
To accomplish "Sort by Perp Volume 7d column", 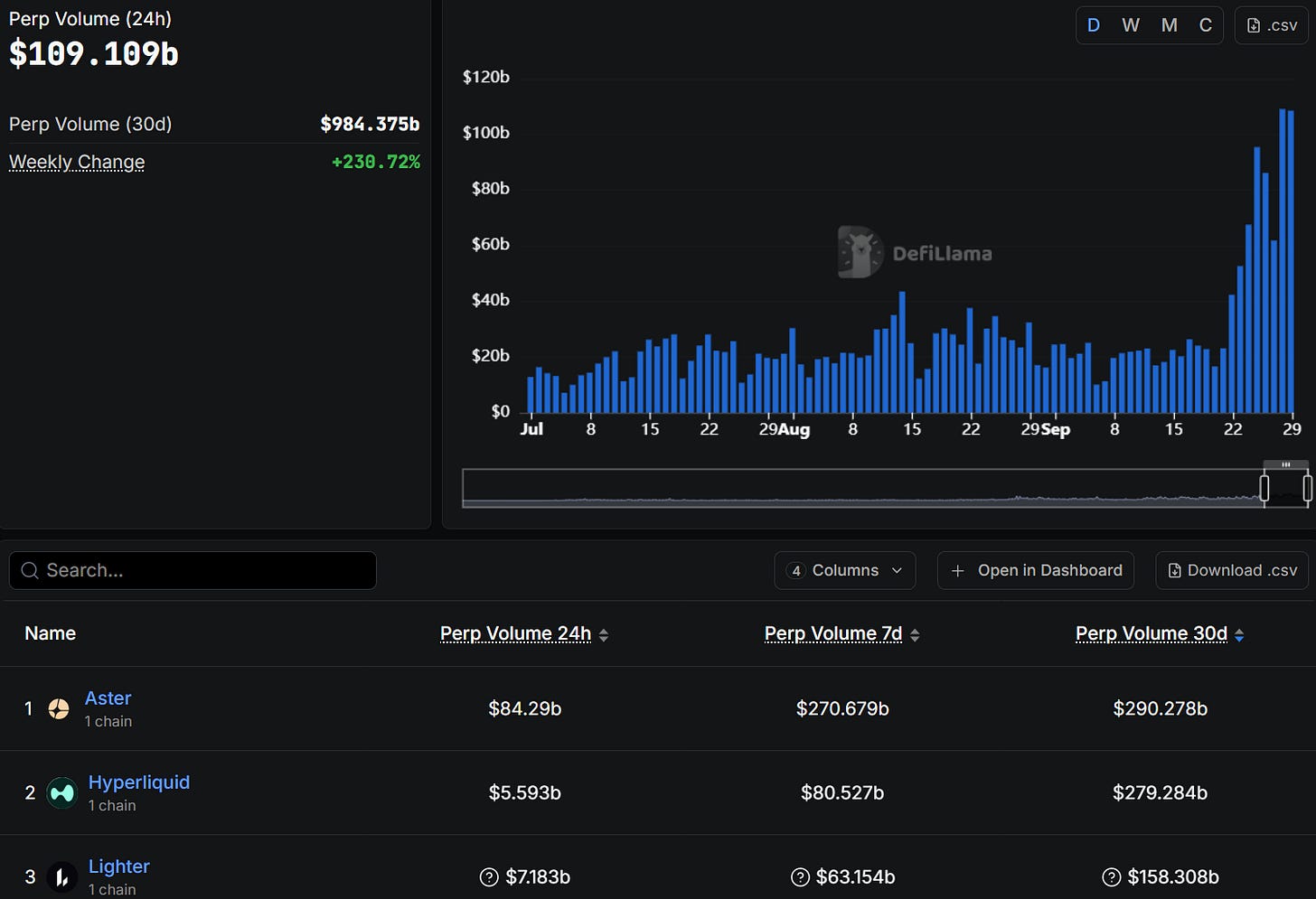I will 842,634.
